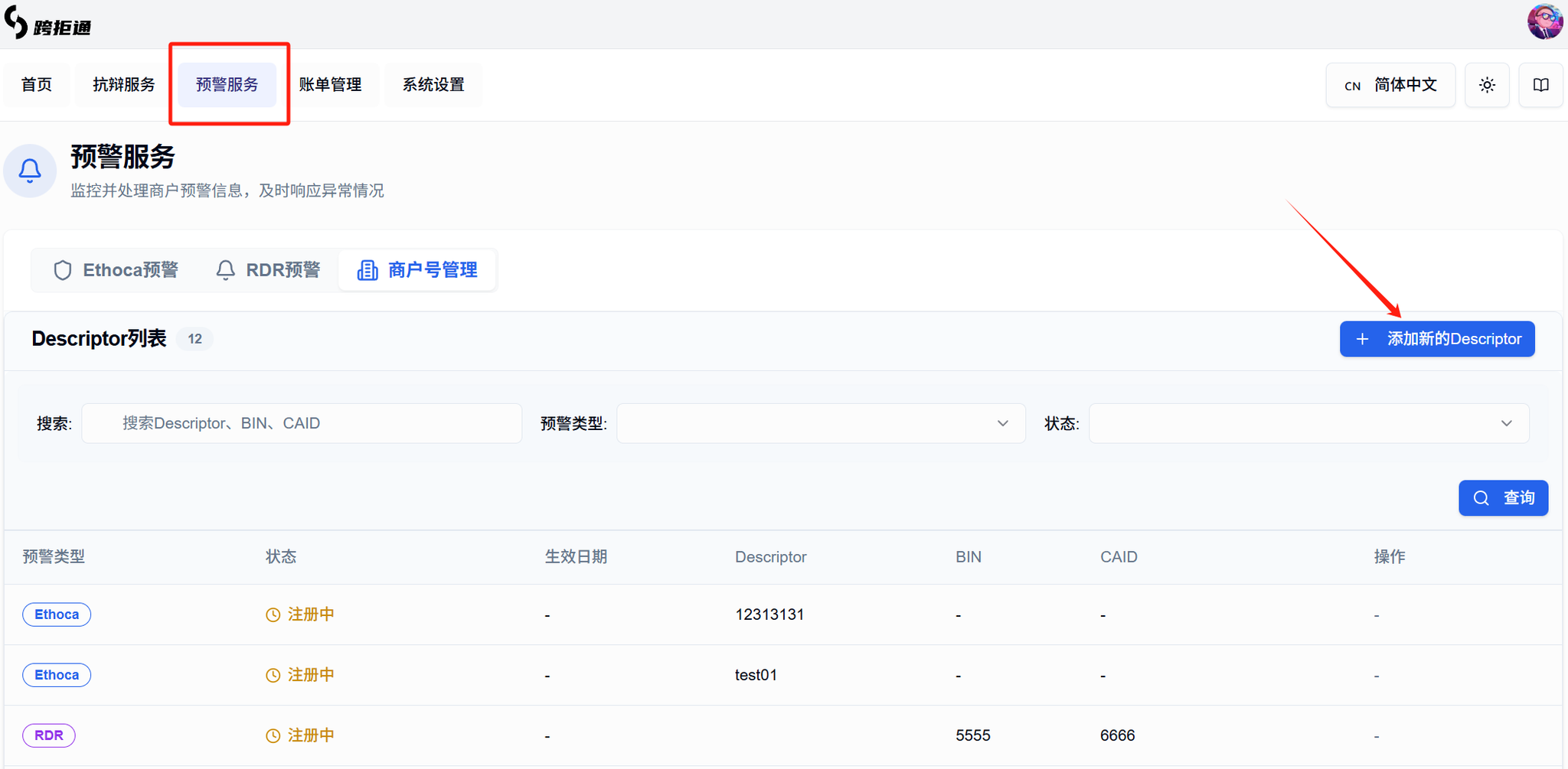Image resolution: width=1568 pixels, height=769 pixels.
Task: Click the bell icon on RDR预警 tab
Action: 225,270
